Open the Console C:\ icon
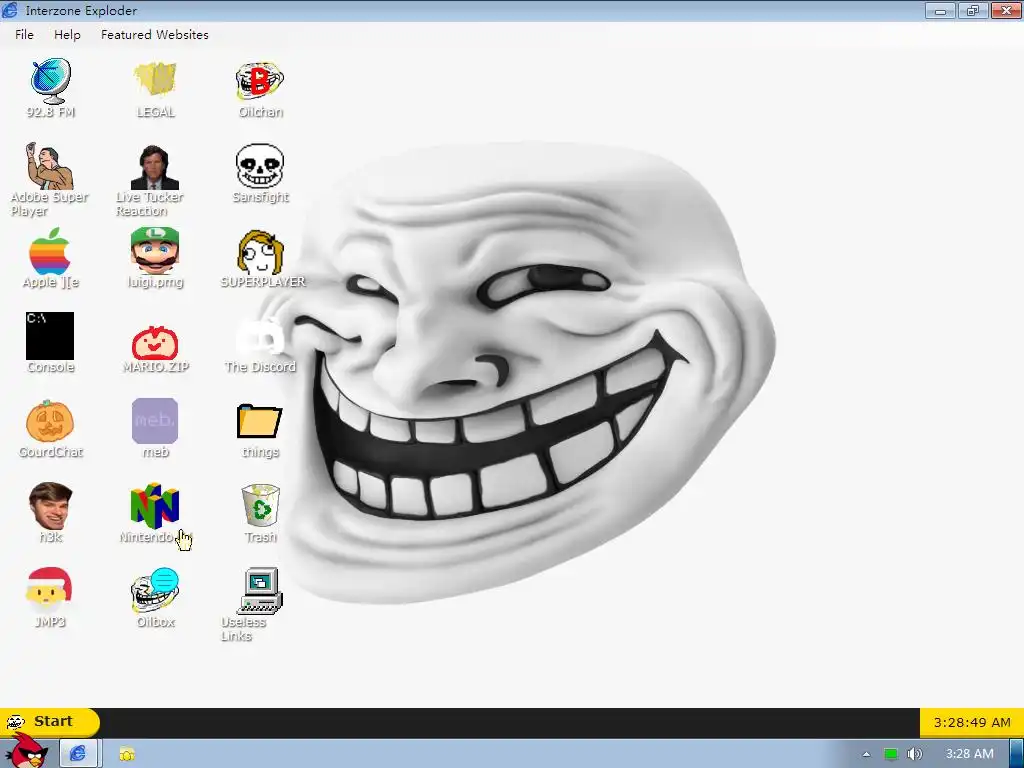1024x768 pixels. click(50, 336)
